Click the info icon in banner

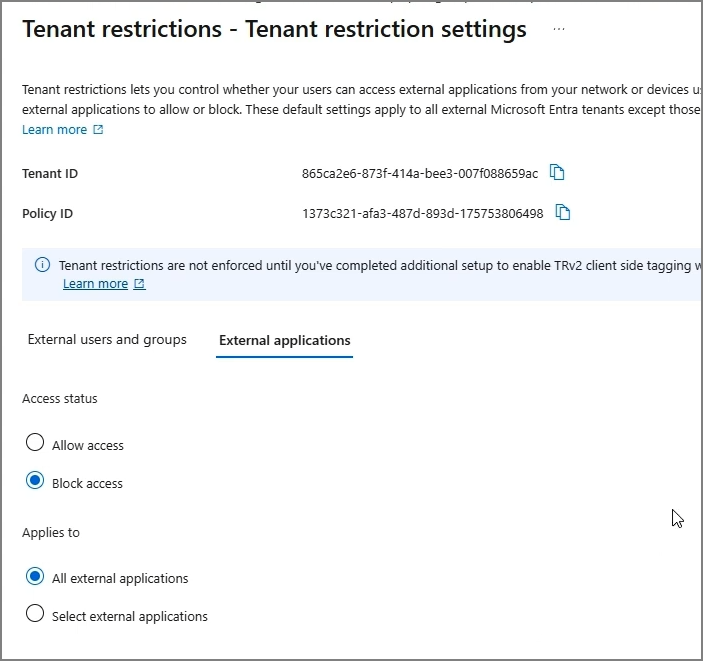click(43, 265)
